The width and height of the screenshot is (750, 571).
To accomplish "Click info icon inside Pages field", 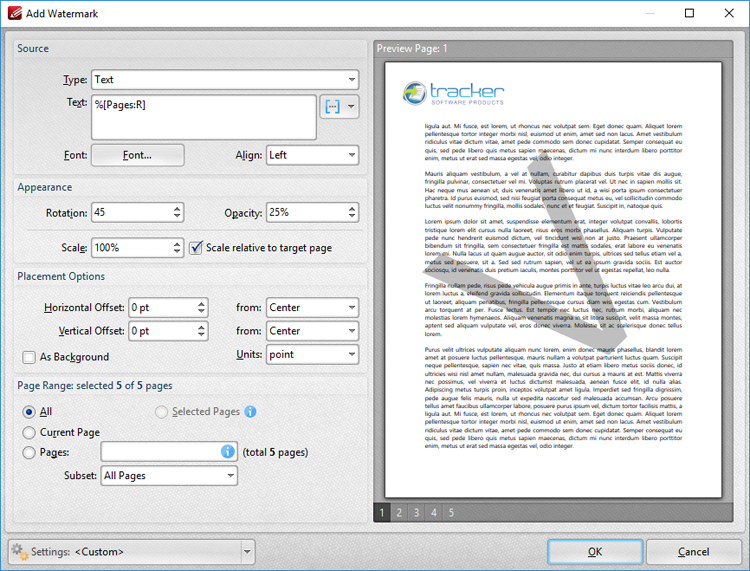I will [228, 451].
